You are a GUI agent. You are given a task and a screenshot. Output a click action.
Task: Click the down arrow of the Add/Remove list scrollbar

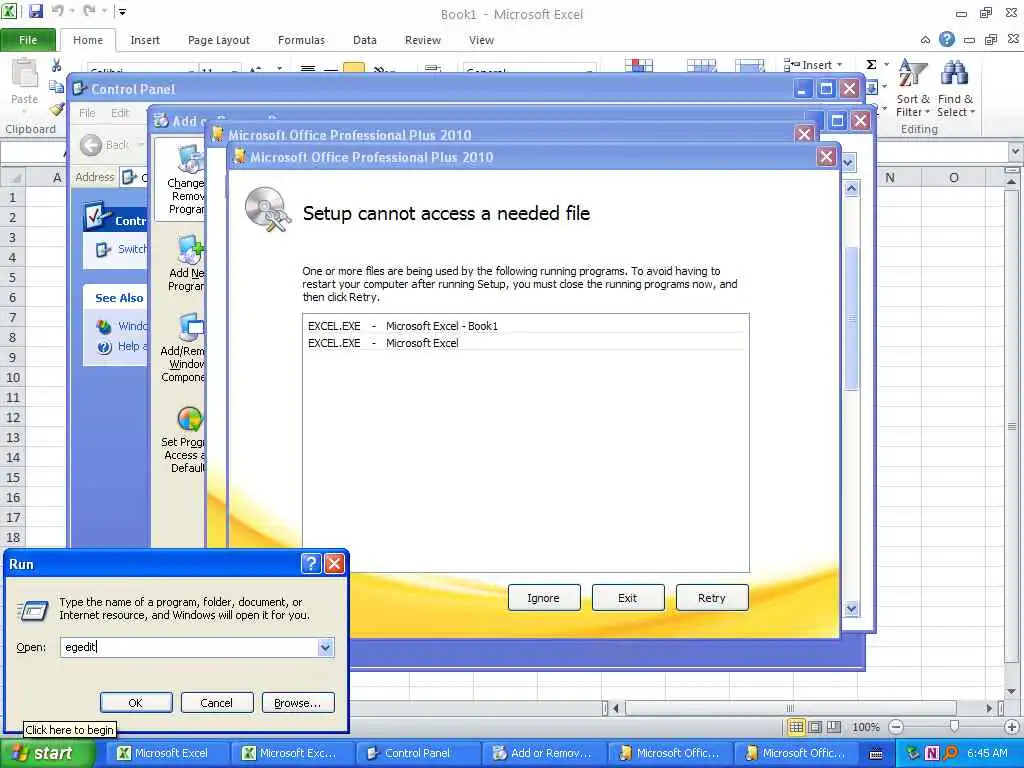(852, 609)
